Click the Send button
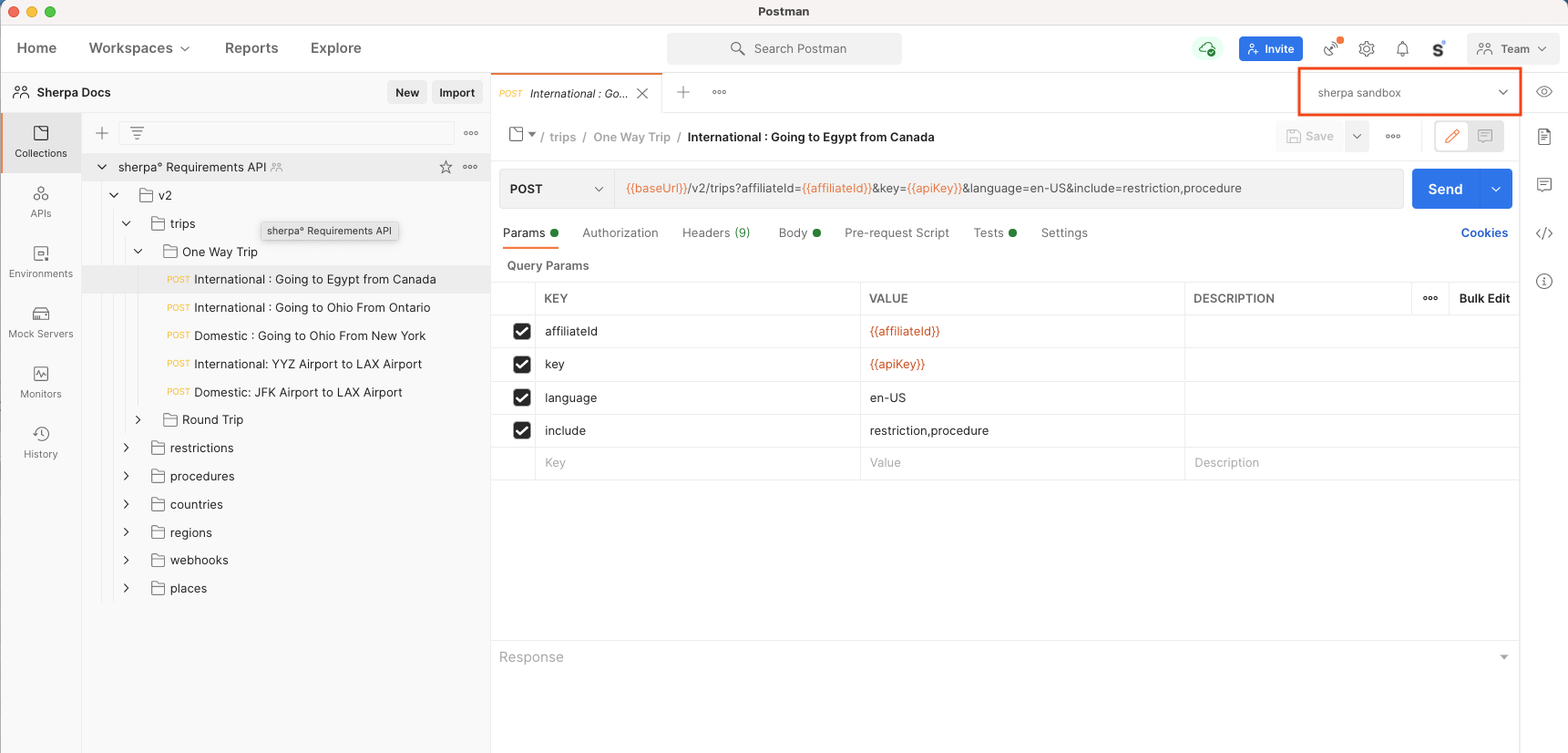Screen dimensions: 1568x753 click(x=1445, y=189)
